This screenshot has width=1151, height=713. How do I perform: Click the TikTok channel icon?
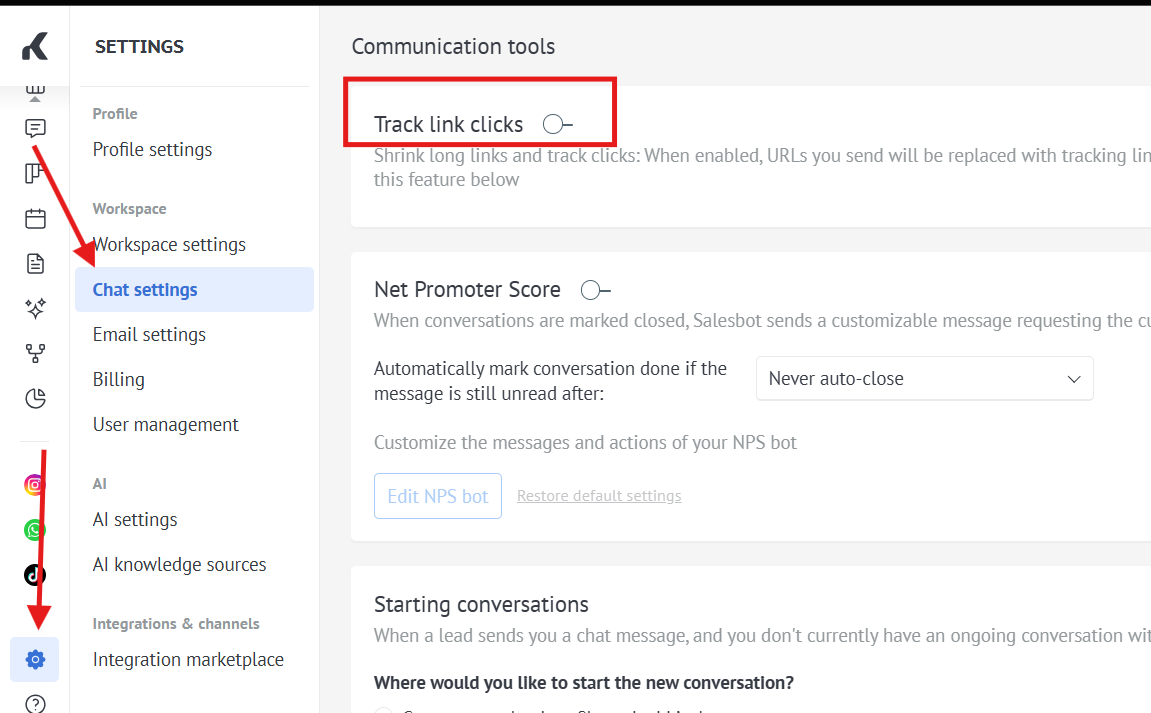click(x=35, y=575)
